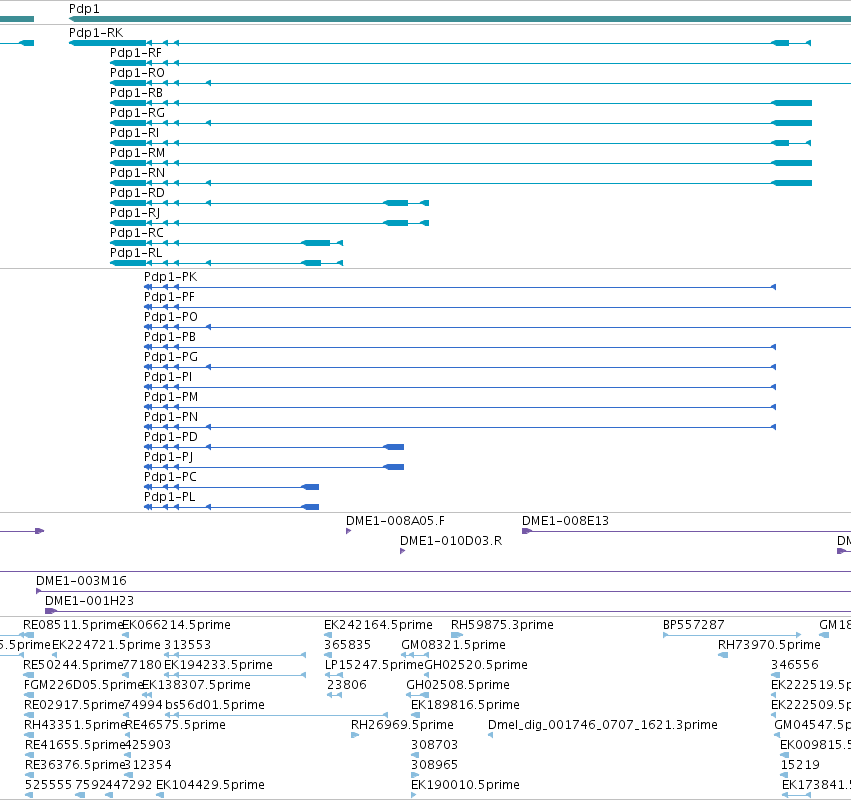Select EST EK194233.5prime
This screenshot has width=851, height=800.
[218, 665]
